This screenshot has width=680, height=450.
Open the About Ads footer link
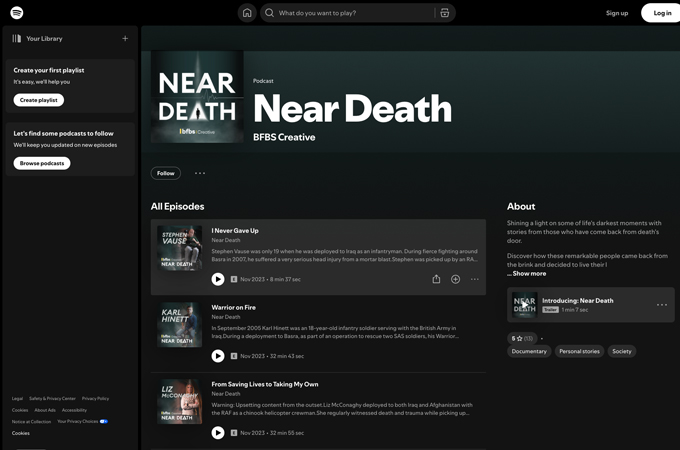(x=45, y=410)
